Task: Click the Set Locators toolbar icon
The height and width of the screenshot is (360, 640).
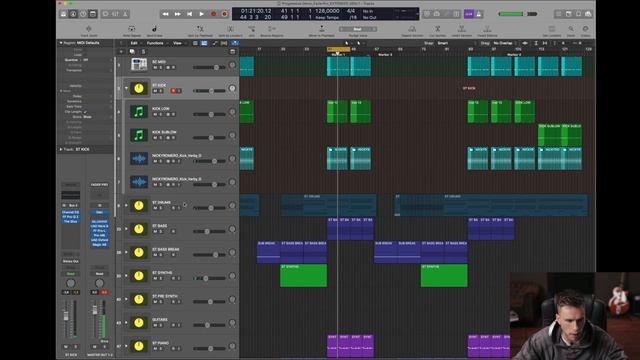Action: 552,30
